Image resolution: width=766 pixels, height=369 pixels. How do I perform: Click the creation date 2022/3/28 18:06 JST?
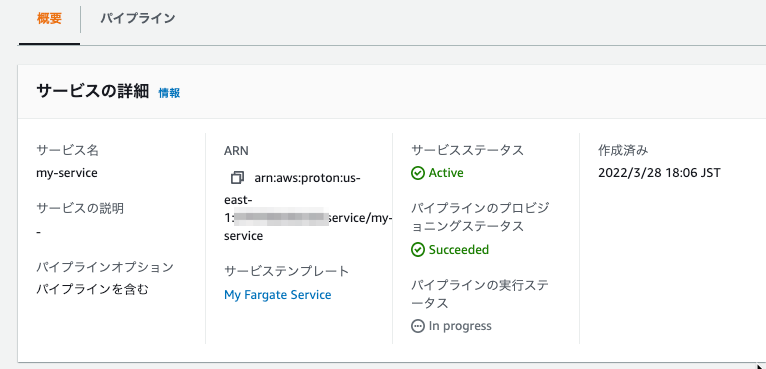659,173
